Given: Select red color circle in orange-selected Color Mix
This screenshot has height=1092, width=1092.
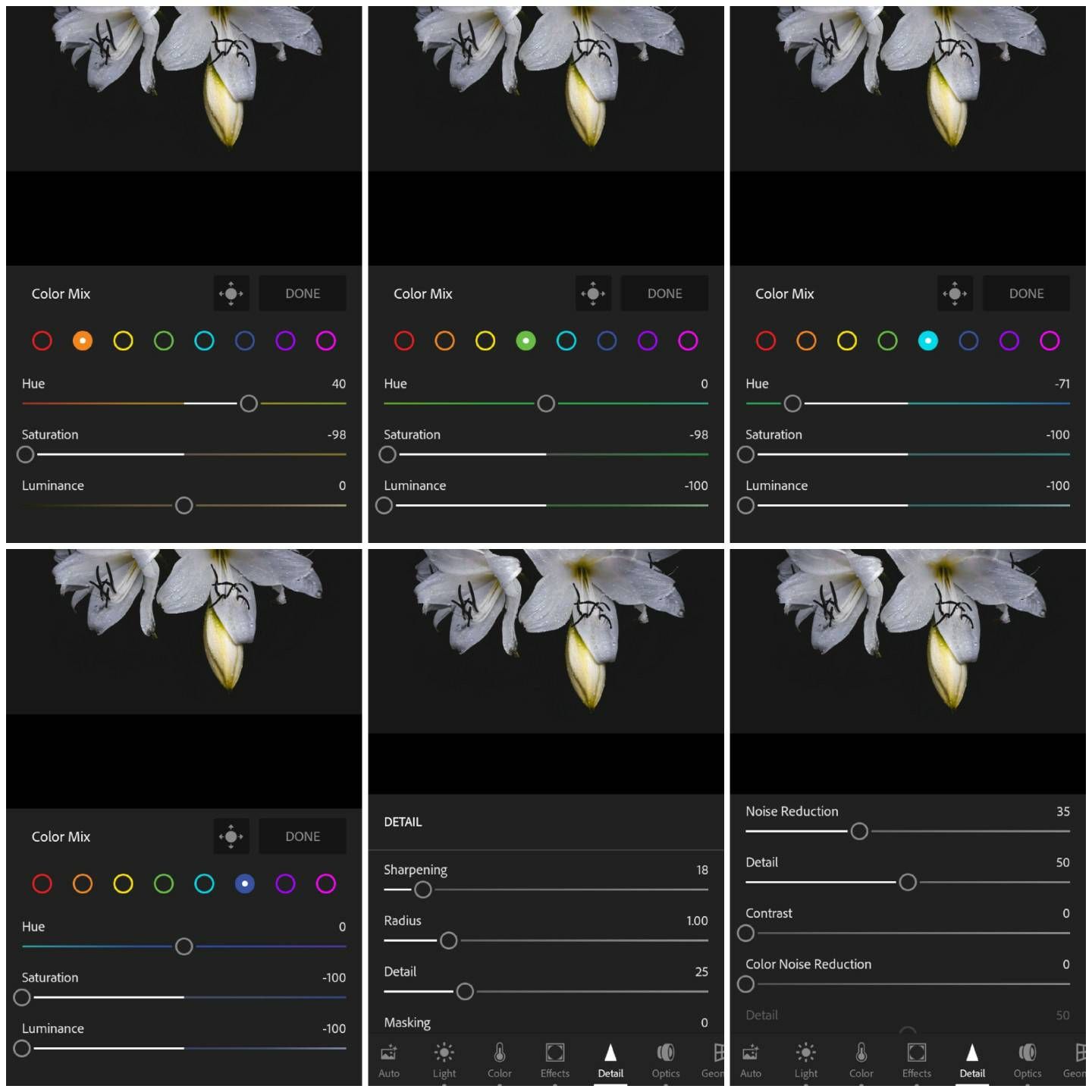Looking at the screenshot, I should 42,341.
